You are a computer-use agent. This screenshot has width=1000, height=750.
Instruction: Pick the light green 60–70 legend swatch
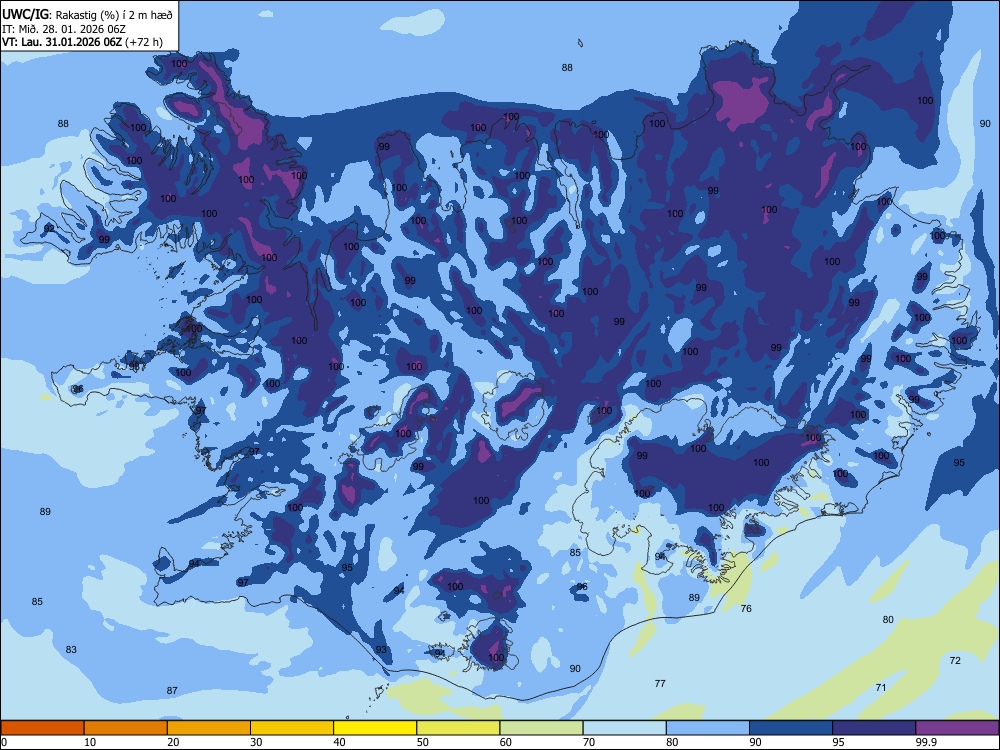point(541,728)
